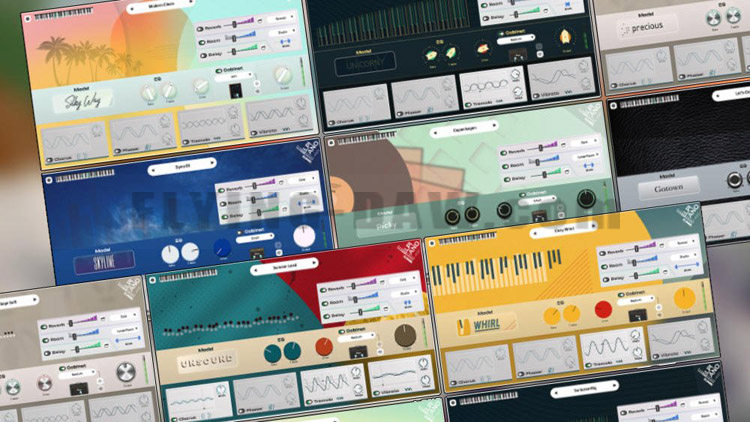
Task: Click previous preset arrow in Unsound panel
Action: click(x=255, y=270)
